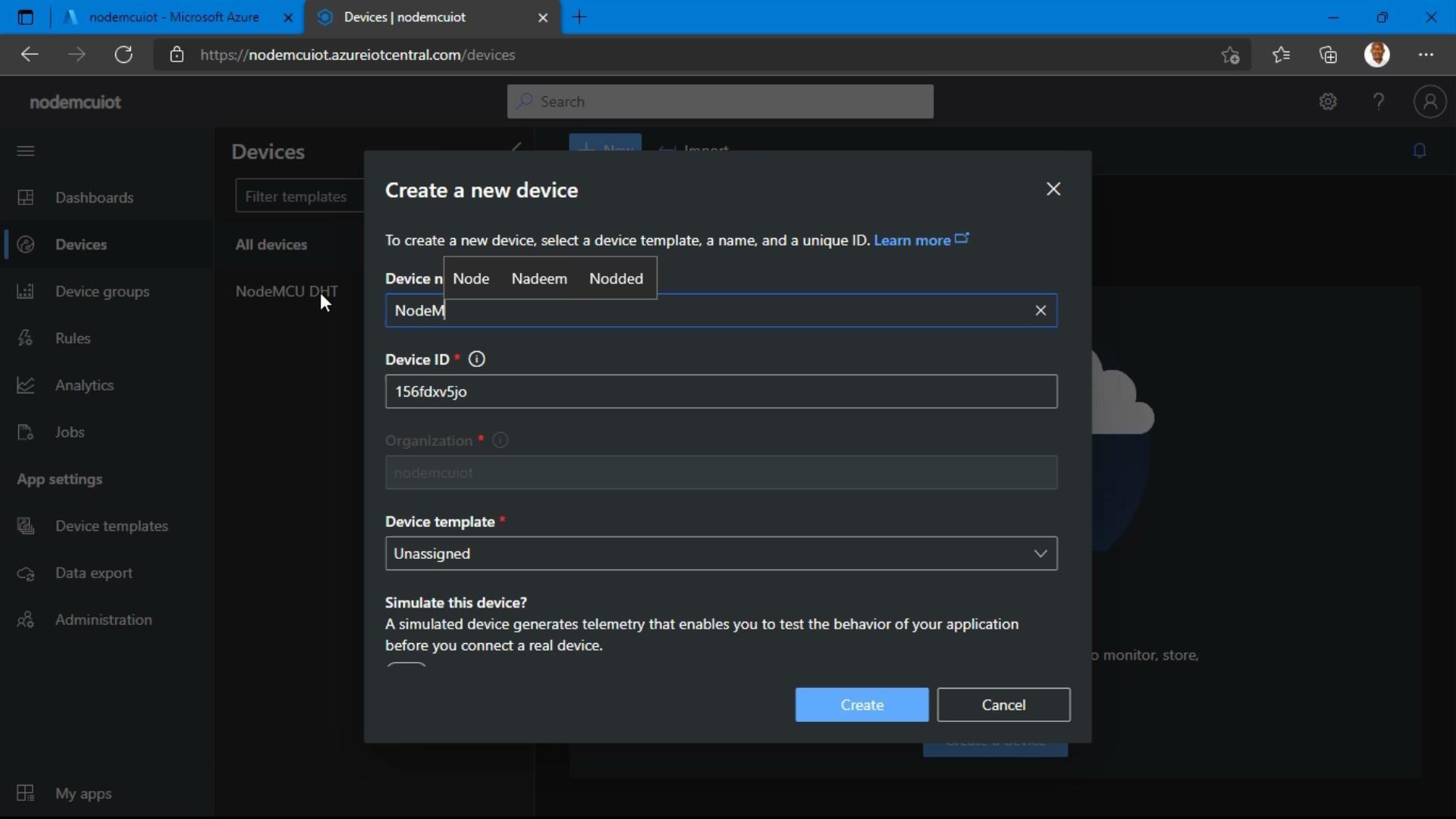
Task: Open the tab actions menu icon
Action: tap(25, 17)
